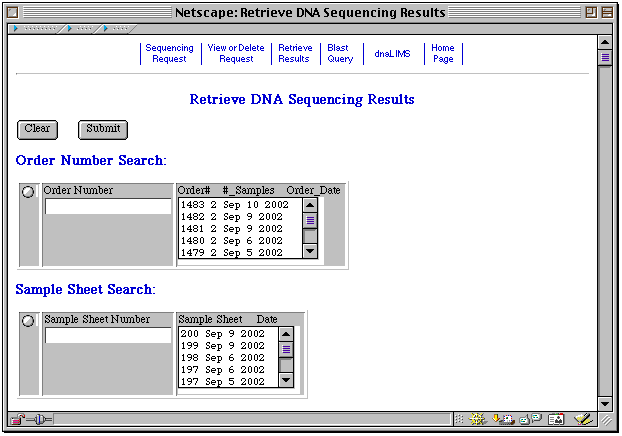Open Address Book icon in status bar
Image resolution: width=622 pixels, height=436 pixels.
point(556,419)
